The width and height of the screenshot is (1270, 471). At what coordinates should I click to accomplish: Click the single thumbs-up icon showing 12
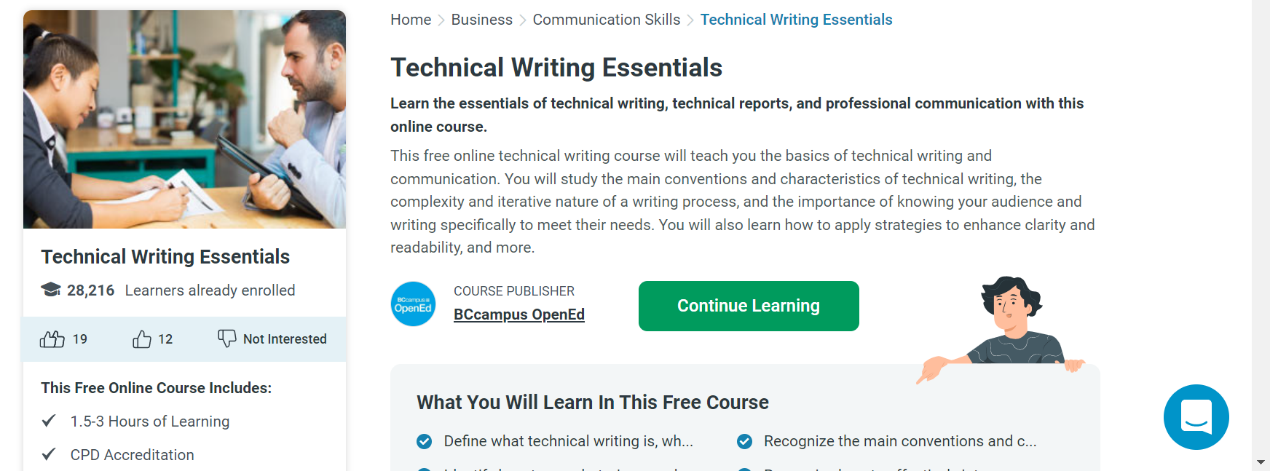[141, 339]
